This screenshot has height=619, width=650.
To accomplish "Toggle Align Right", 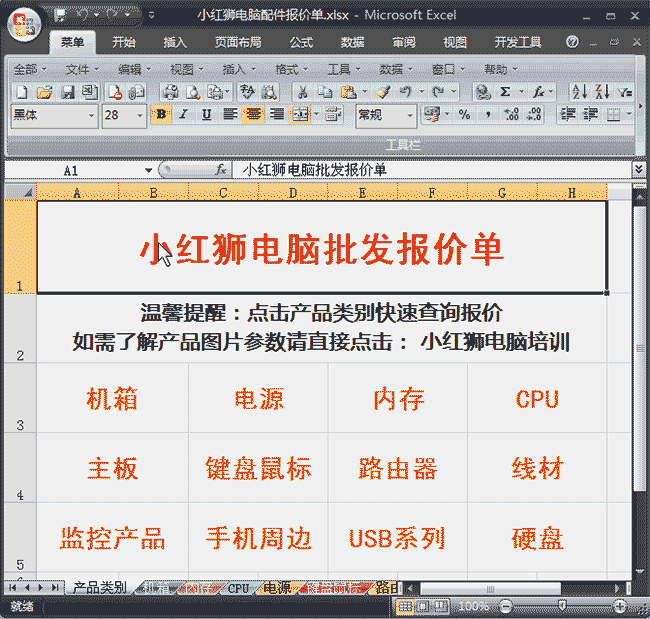I will click(x=276, y=114).
